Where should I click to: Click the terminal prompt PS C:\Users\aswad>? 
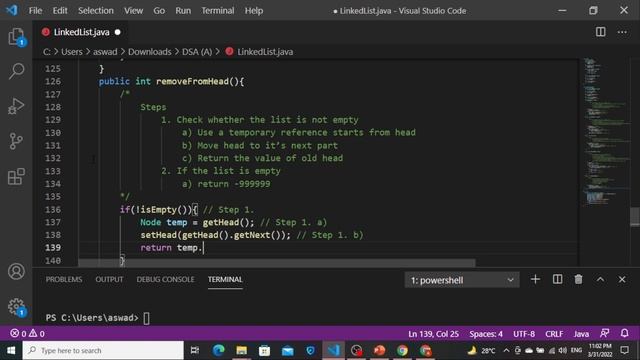pyautogui.click(x=92, y=318)
